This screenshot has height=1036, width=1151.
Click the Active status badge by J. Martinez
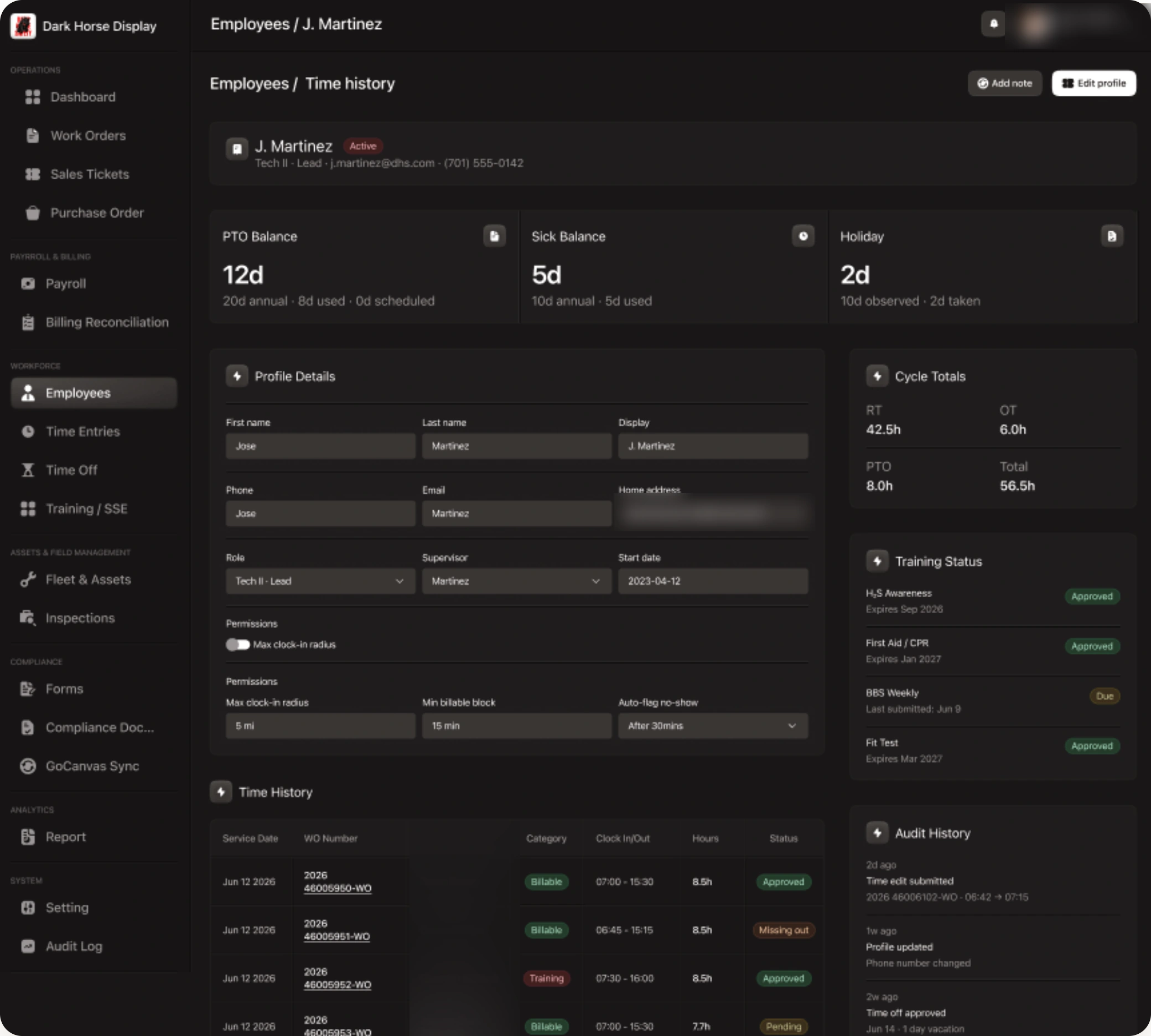tap(363, 146)
